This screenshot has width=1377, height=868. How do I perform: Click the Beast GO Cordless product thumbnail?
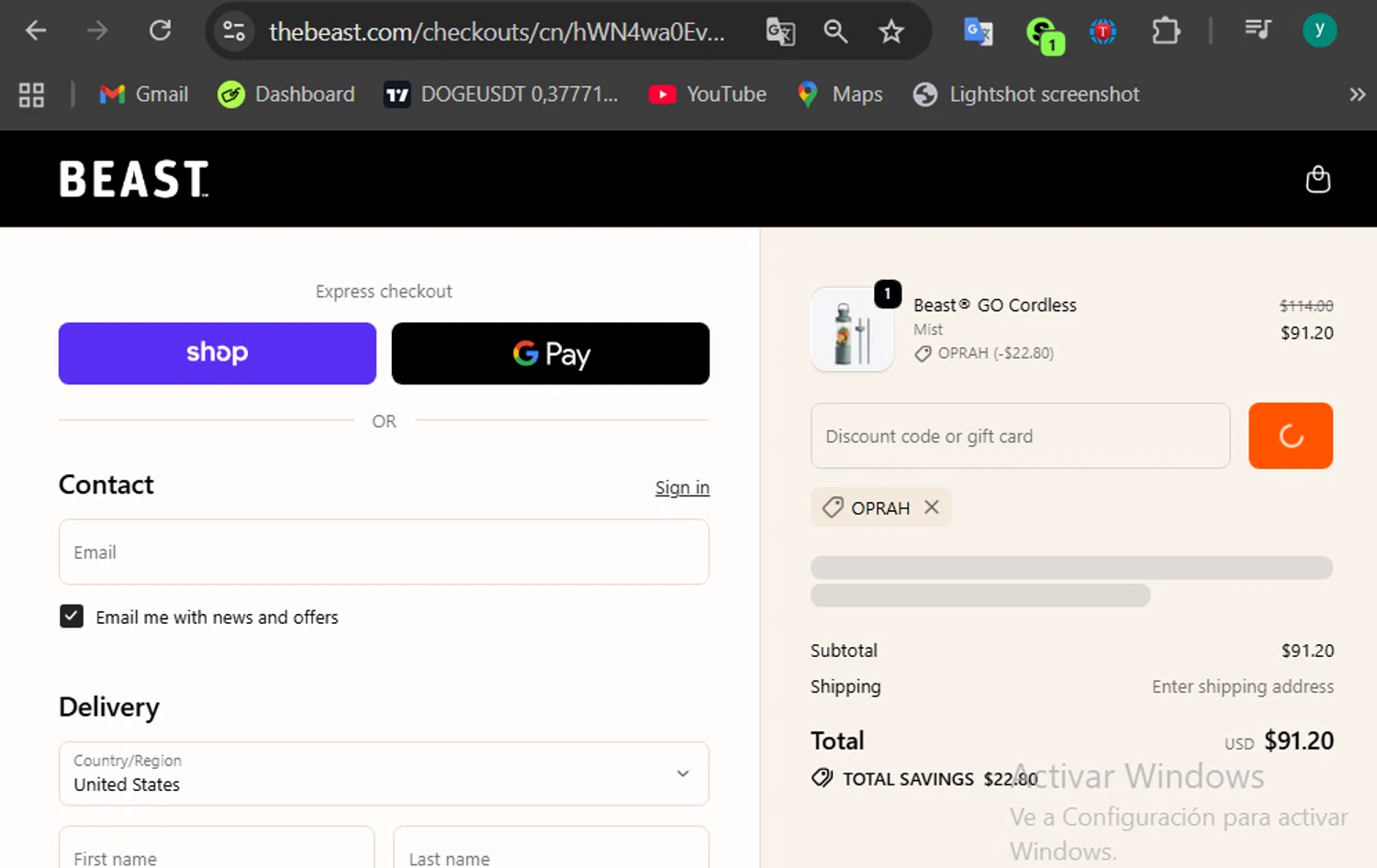pos(853,329)
